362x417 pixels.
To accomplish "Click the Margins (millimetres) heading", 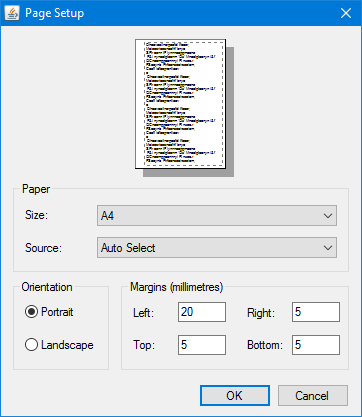I will [x=176, y=287].
